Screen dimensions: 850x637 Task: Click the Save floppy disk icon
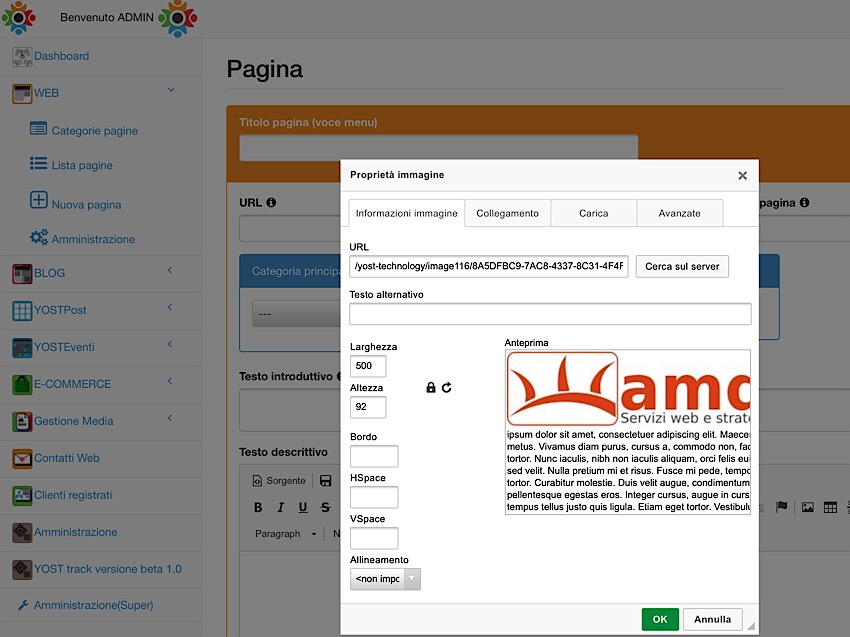point(326,481)
